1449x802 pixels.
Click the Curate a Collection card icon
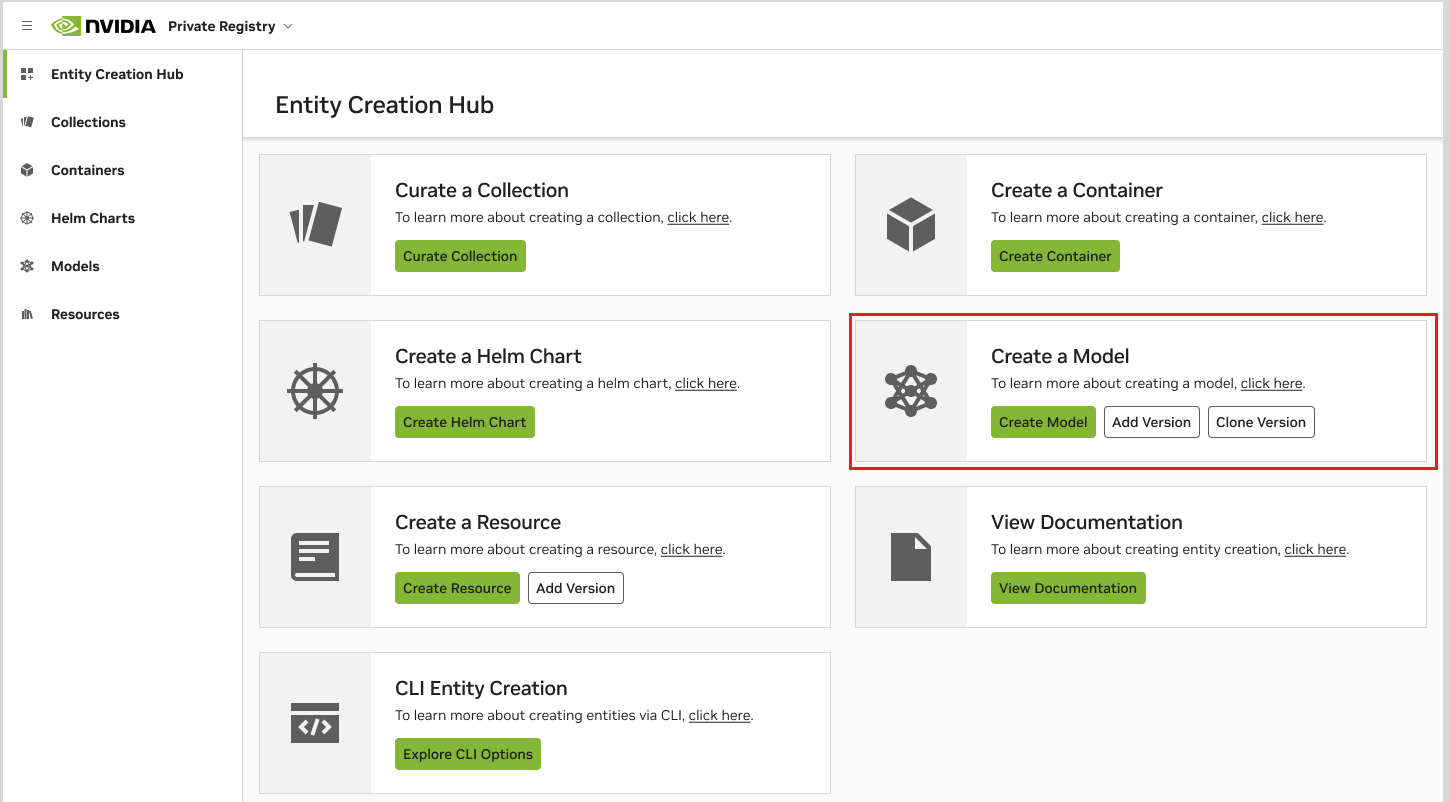click(315, 225)
